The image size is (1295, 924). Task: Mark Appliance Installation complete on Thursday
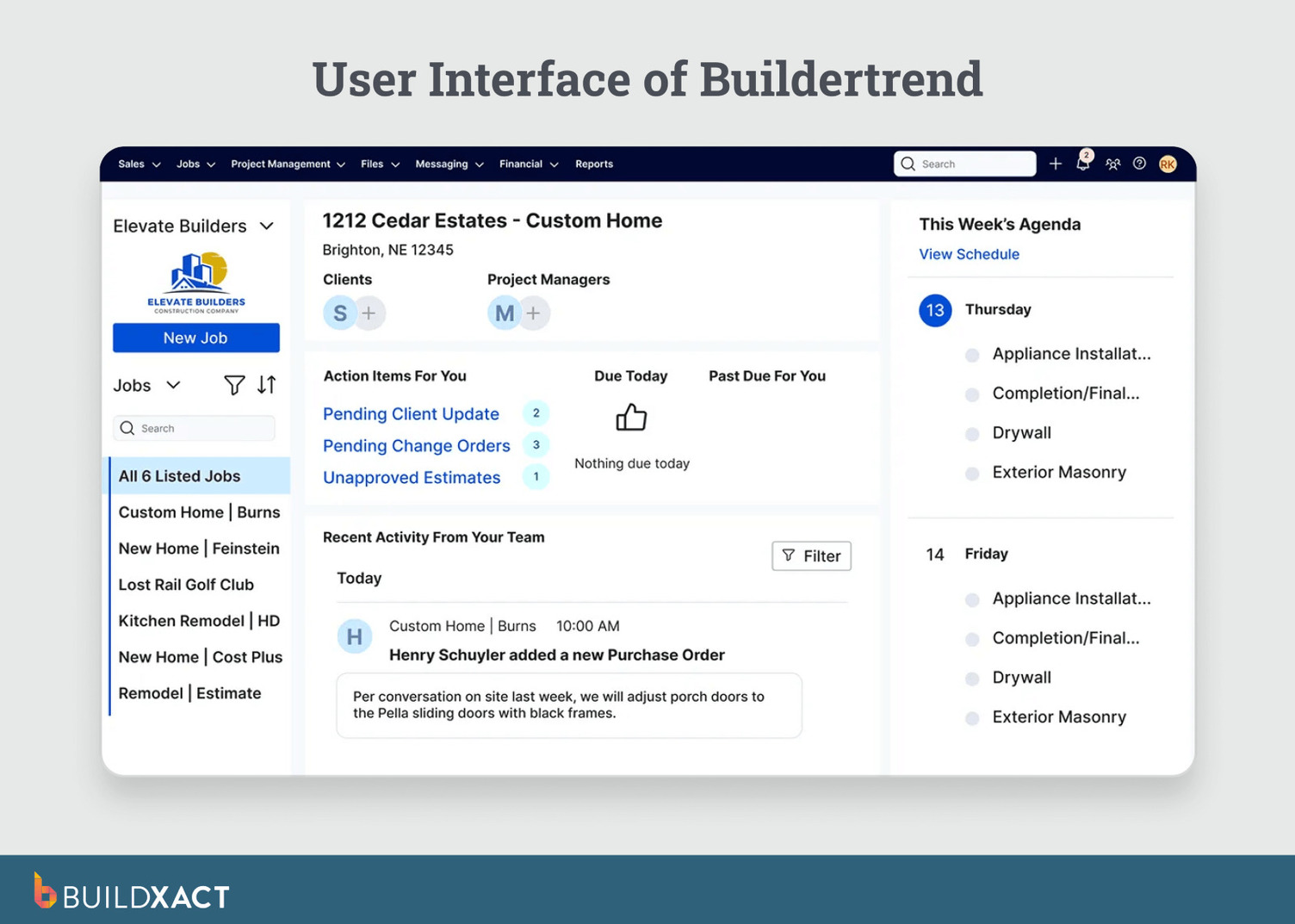pos(972,354)
